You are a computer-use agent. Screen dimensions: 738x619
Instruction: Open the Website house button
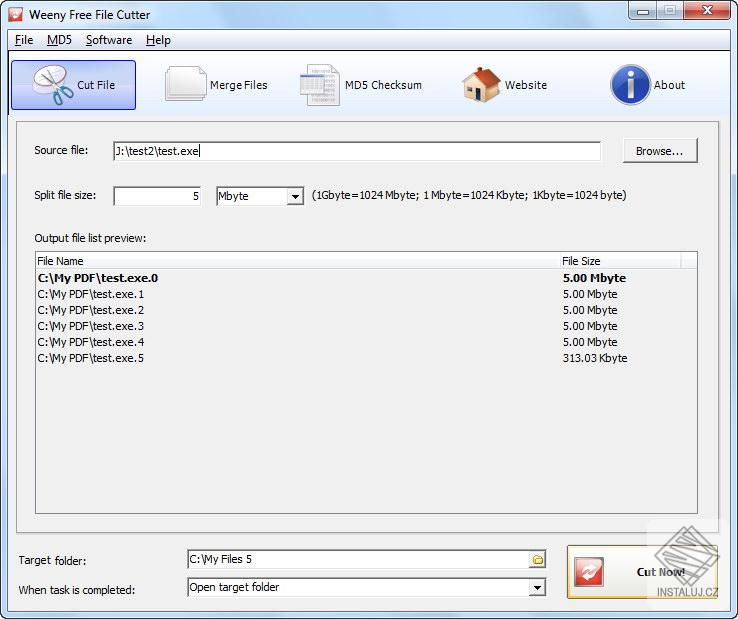pyautogui.click(x=504, y=85)
